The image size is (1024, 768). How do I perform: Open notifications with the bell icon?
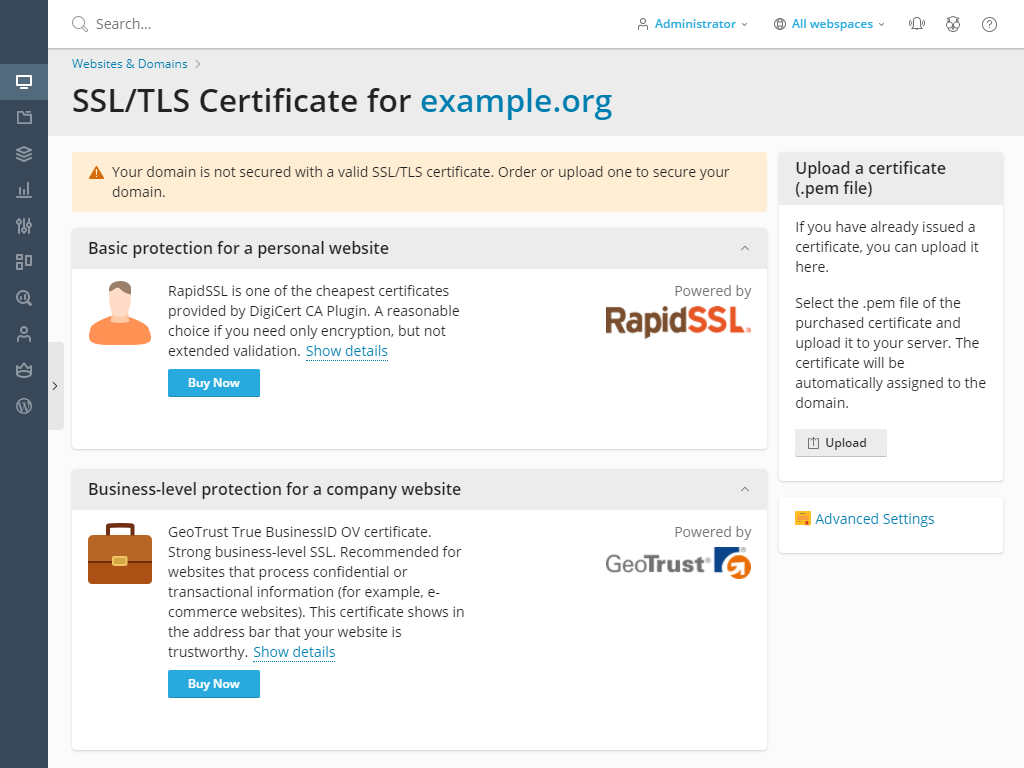[x=917, y=23]
